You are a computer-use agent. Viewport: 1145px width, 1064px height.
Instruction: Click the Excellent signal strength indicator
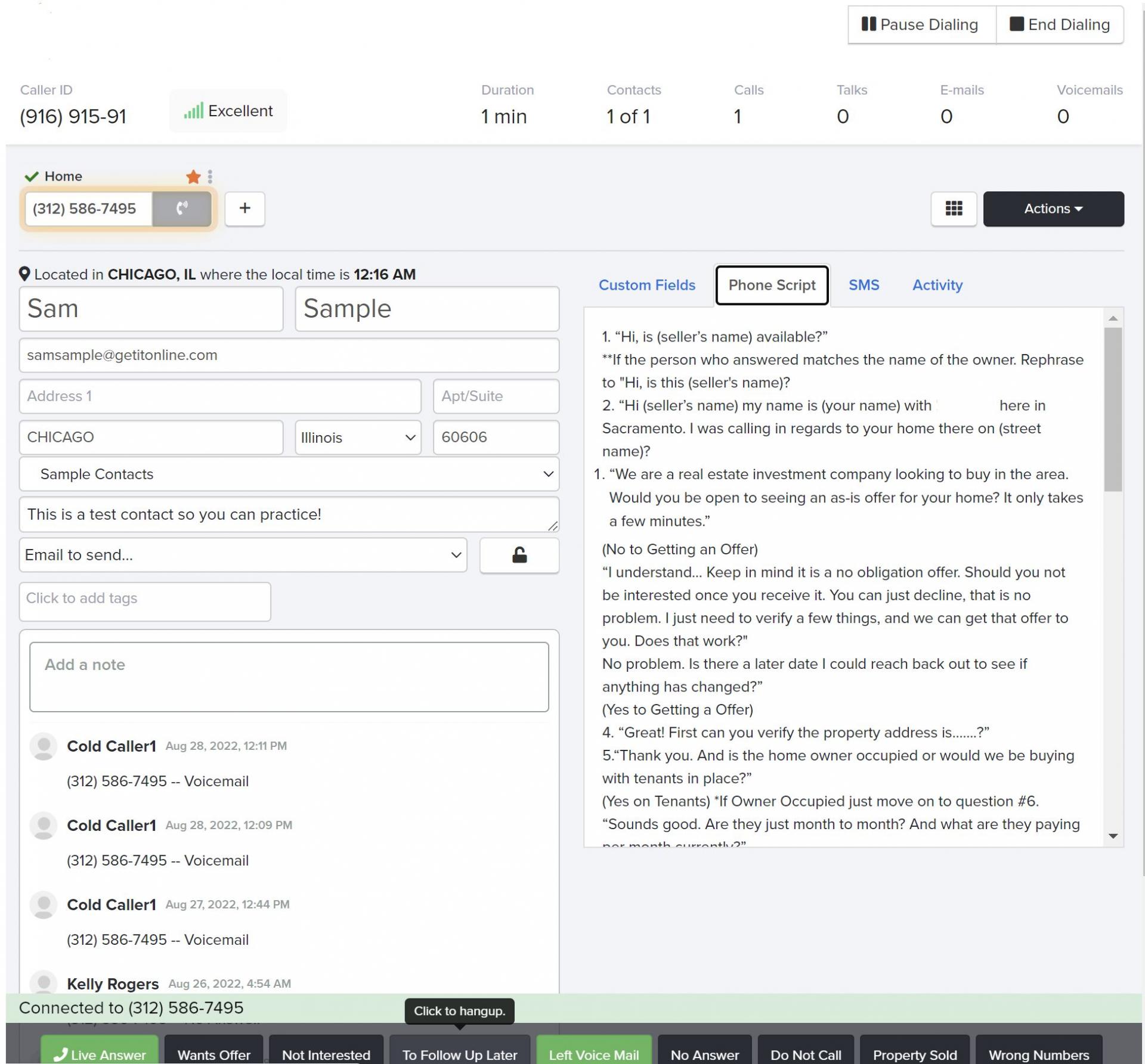pos(228,111)
